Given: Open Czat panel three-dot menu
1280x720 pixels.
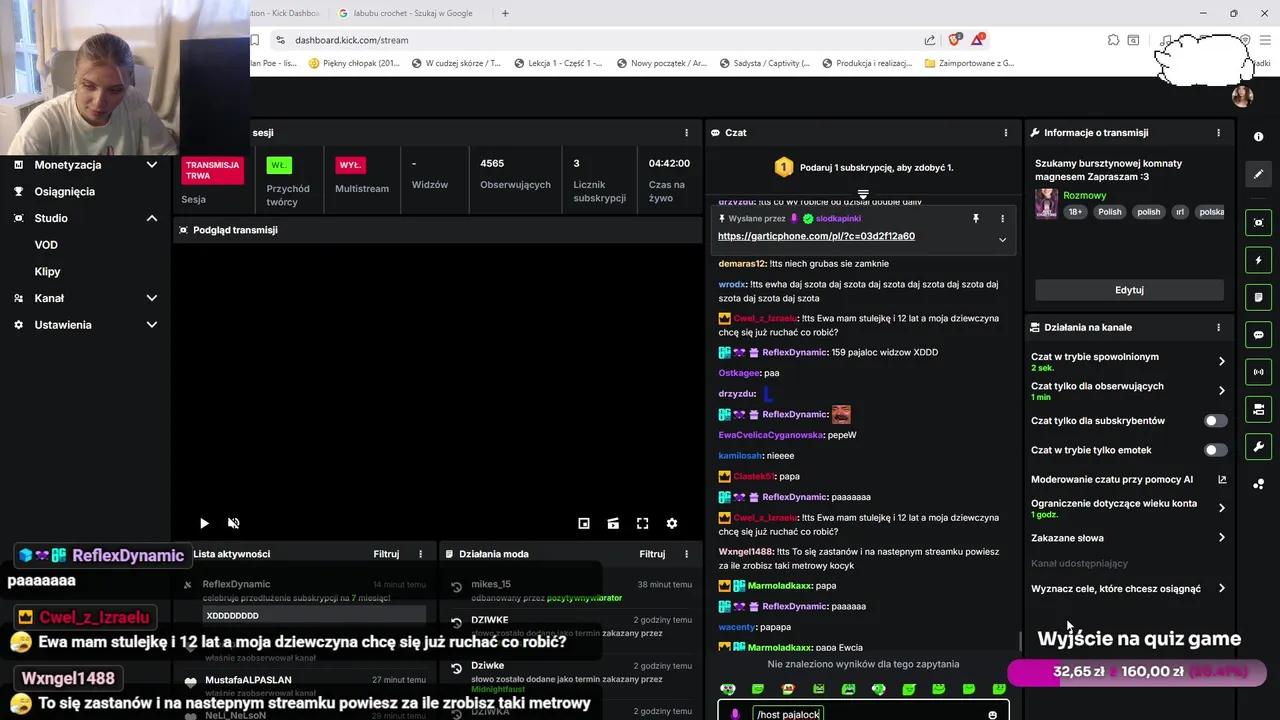Looking at the screenshot, I should [x=1006, y=132].
